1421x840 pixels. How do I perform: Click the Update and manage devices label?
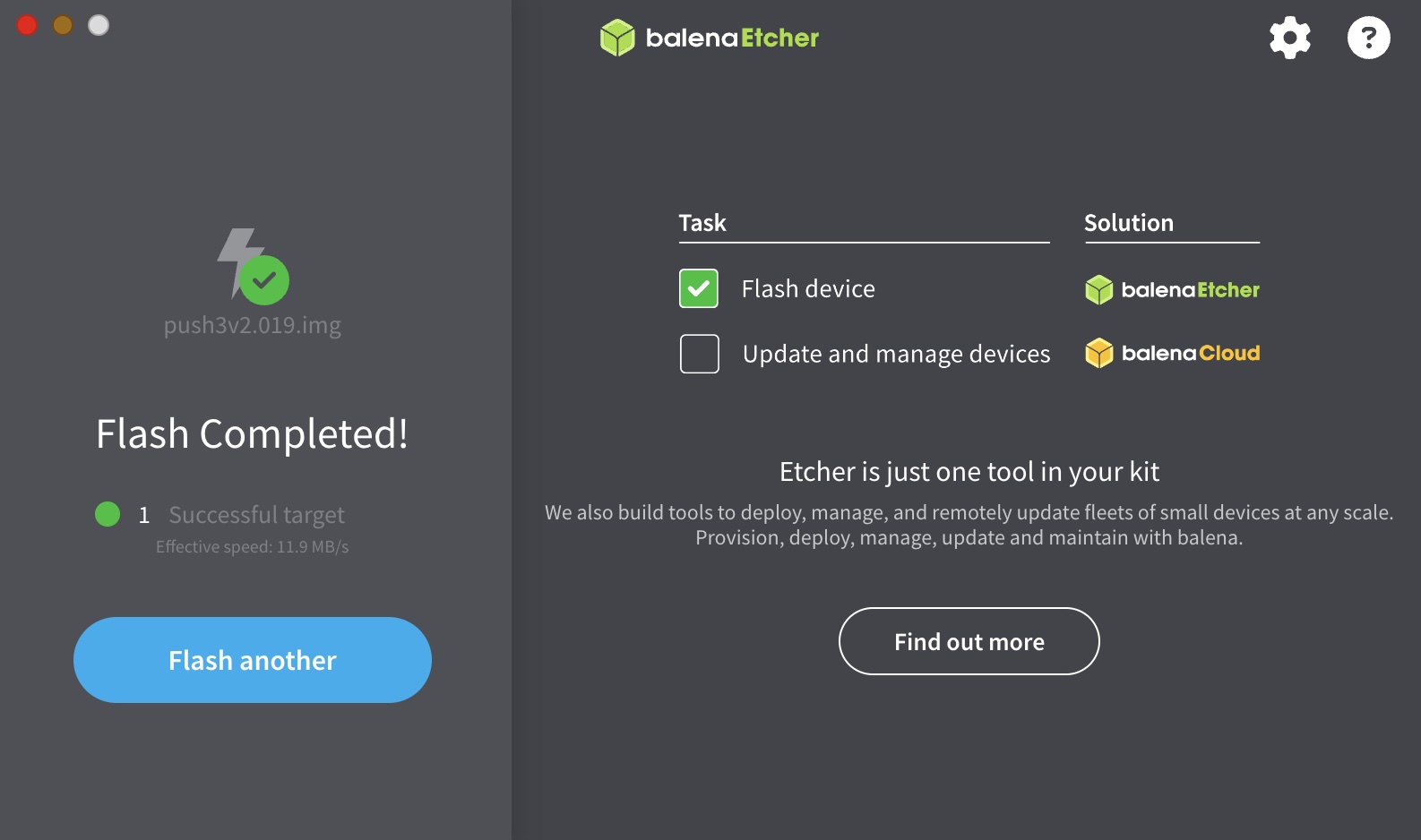click(896, 355)
